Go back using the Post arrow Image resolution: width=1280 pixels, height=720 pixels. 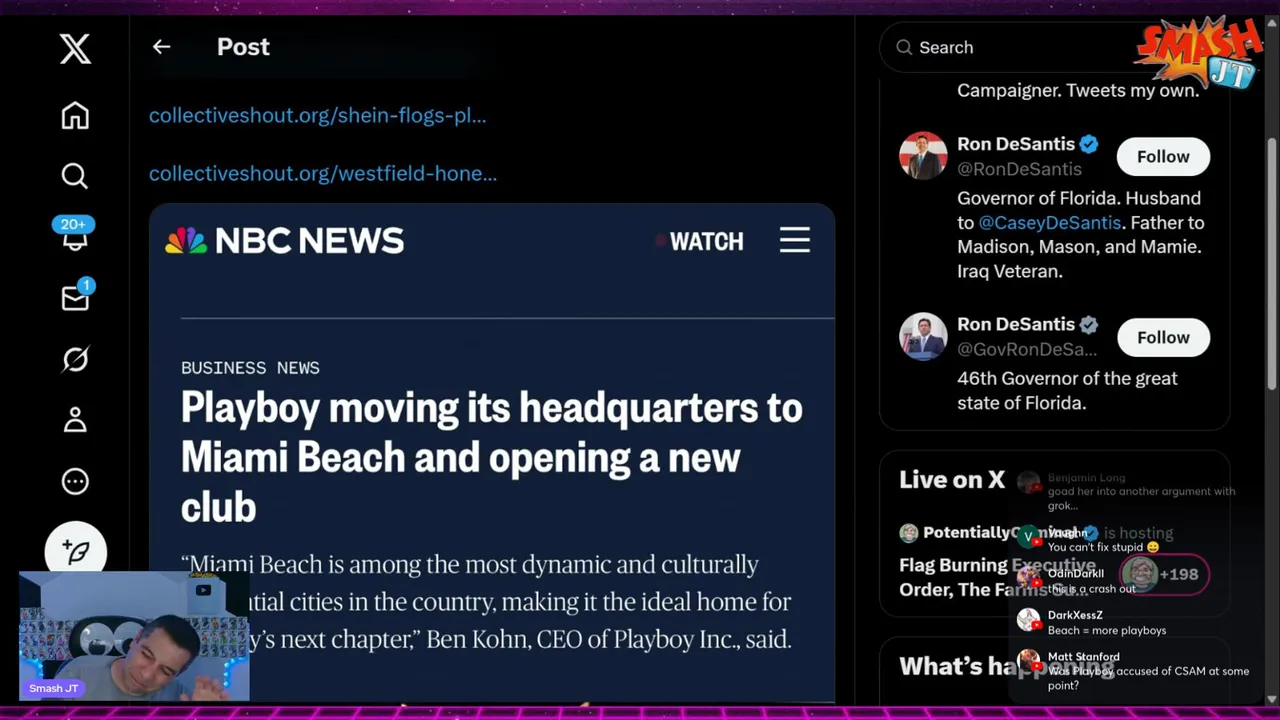point(161,47)
